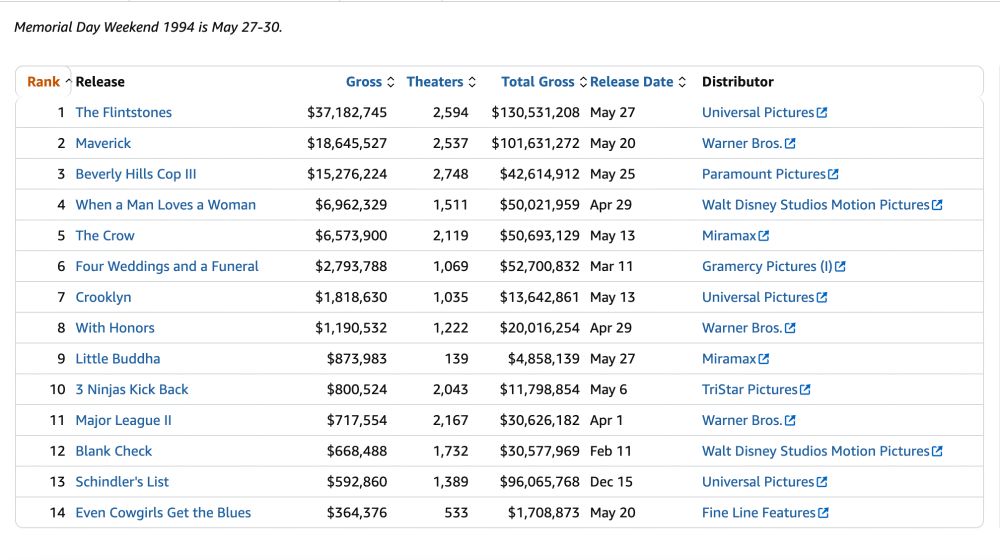Viewport: 1000px width, 560px height.
Task: Open Major League II link
Action: (124, 420)
